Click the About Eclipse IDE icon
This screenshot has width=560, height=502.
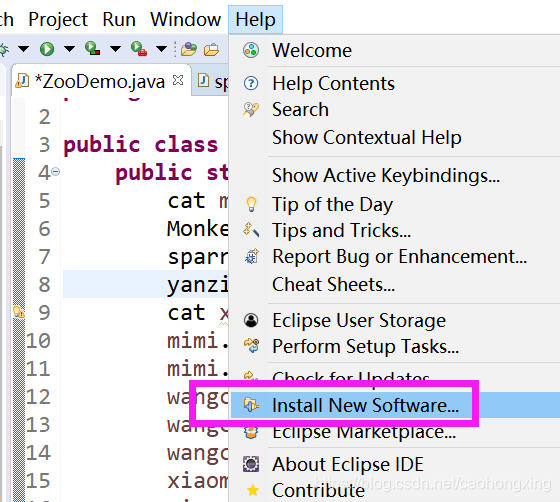coord(251,464)
